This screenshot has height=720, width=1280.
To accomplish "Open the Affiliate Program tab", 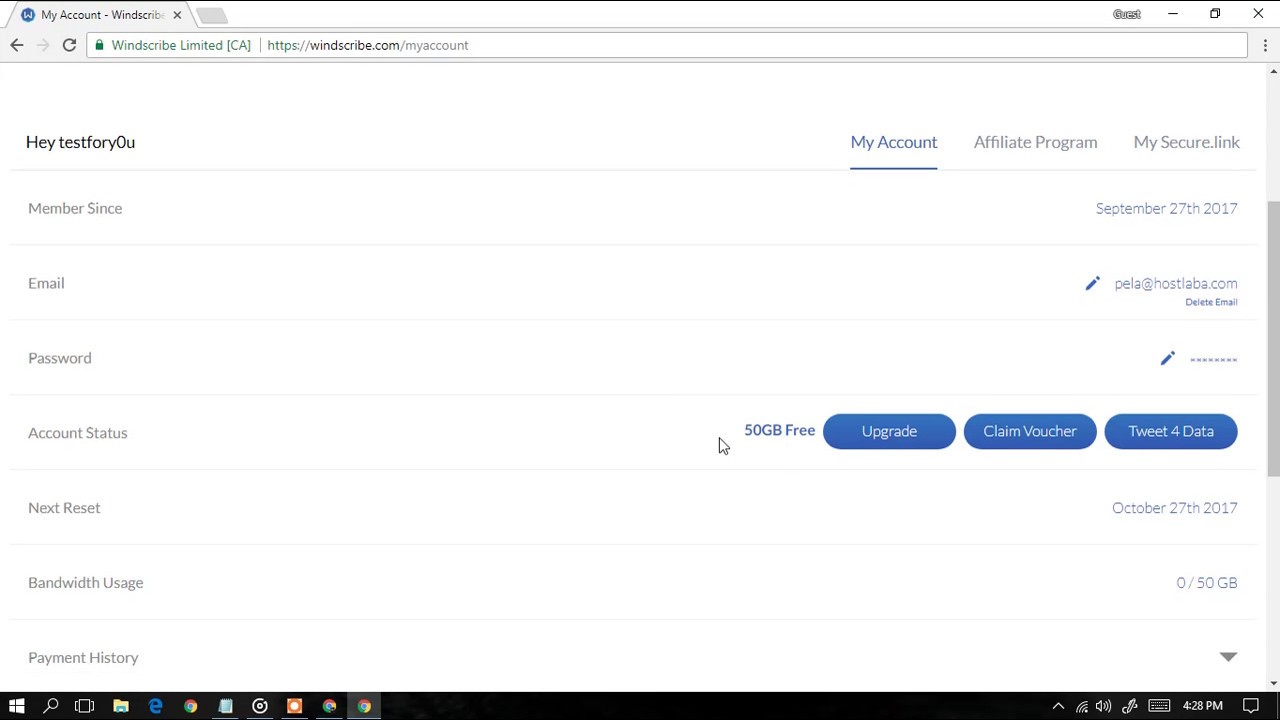I will pyautogui.click(x=1035, y=142).
